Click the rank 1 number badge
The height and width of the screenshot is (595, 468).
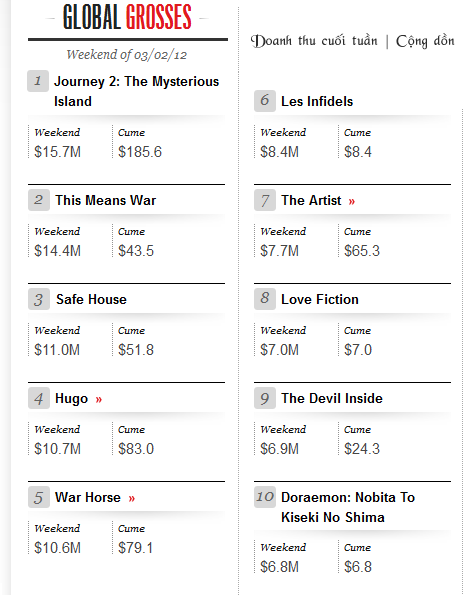[x=38, y=81]
